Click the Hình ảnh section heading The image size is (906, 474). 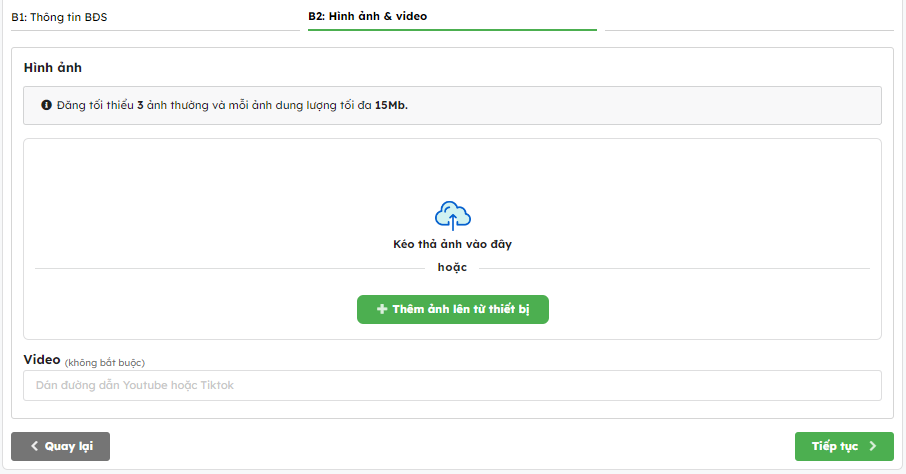[53, 68]
